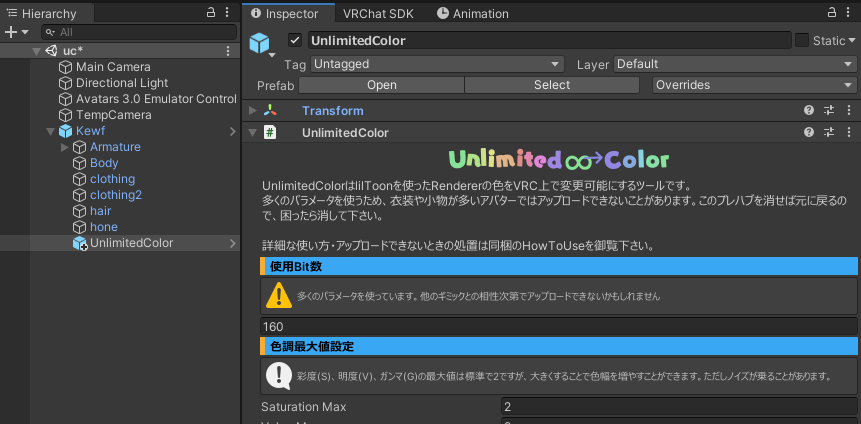The width and height of the screenshot is (861, 424).
Task: Click the UnlimitedColor prefab cube icon in Hierarchy
Action: coord(80,243)
